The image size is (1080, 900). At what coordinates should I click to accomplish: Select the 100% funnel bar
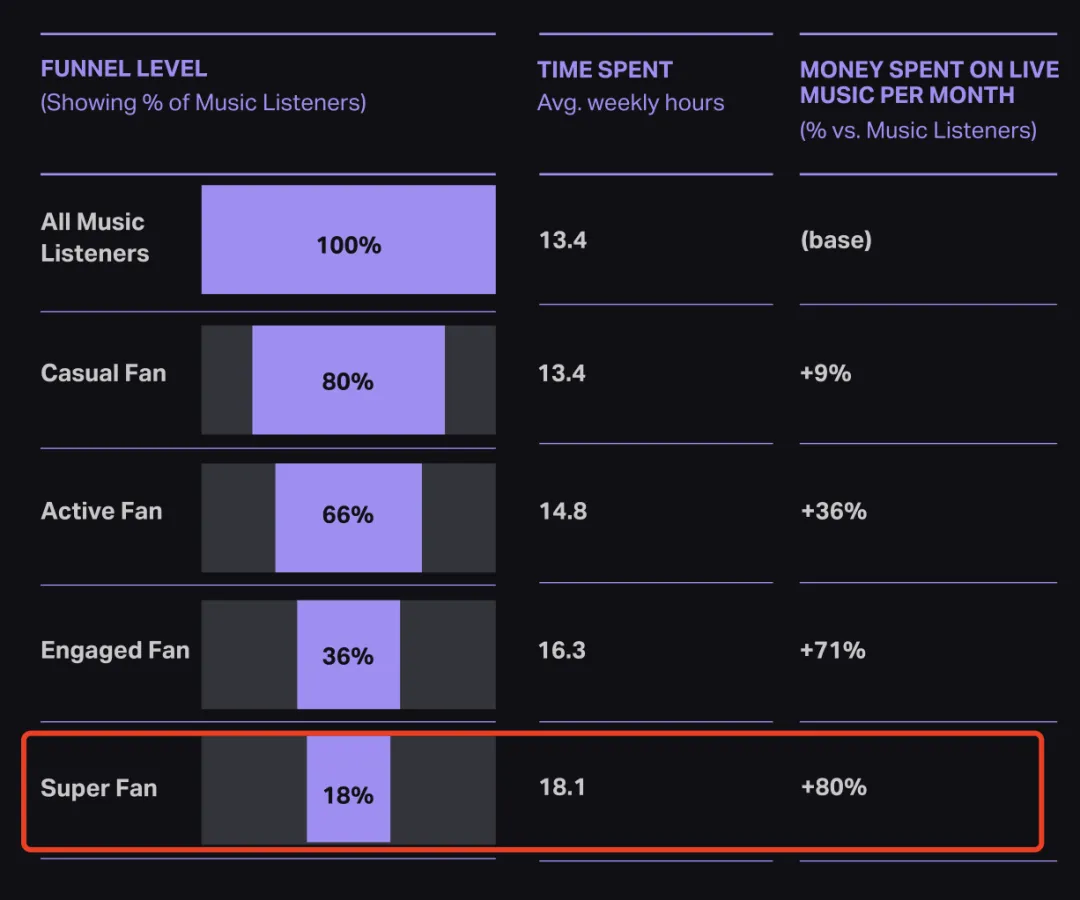[x=348, y=240]
